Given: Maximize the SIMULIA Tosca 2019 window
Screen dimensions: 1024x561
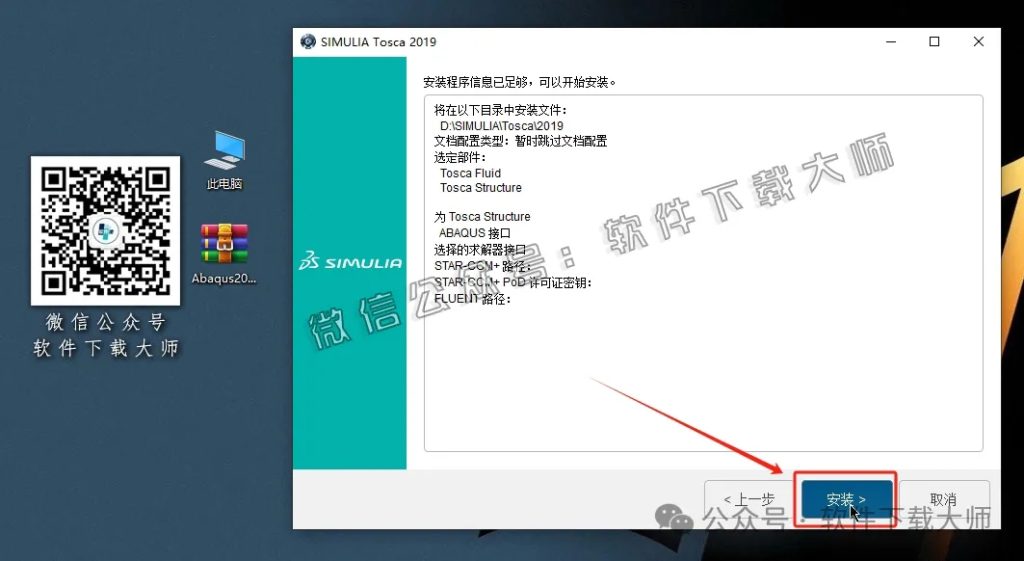Looking at the screenshot, I should tap(935, 42).
